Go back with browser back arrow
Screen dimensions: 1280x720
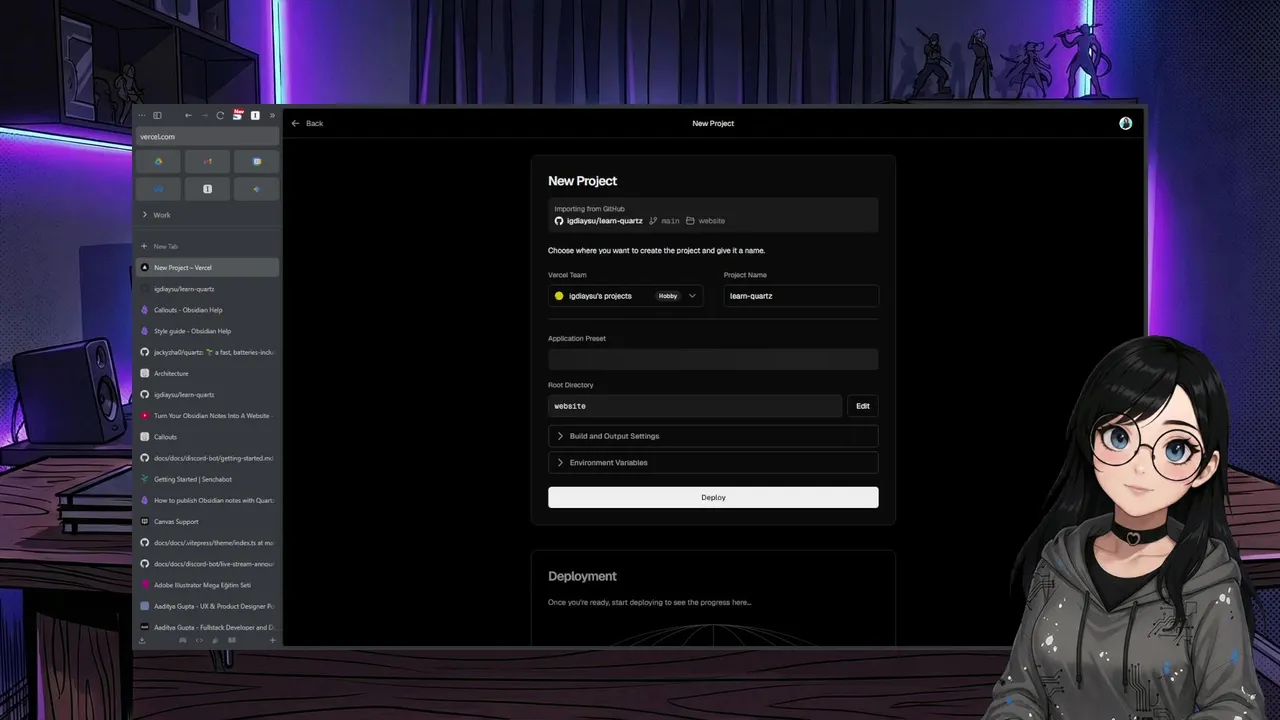pos(188,115)
